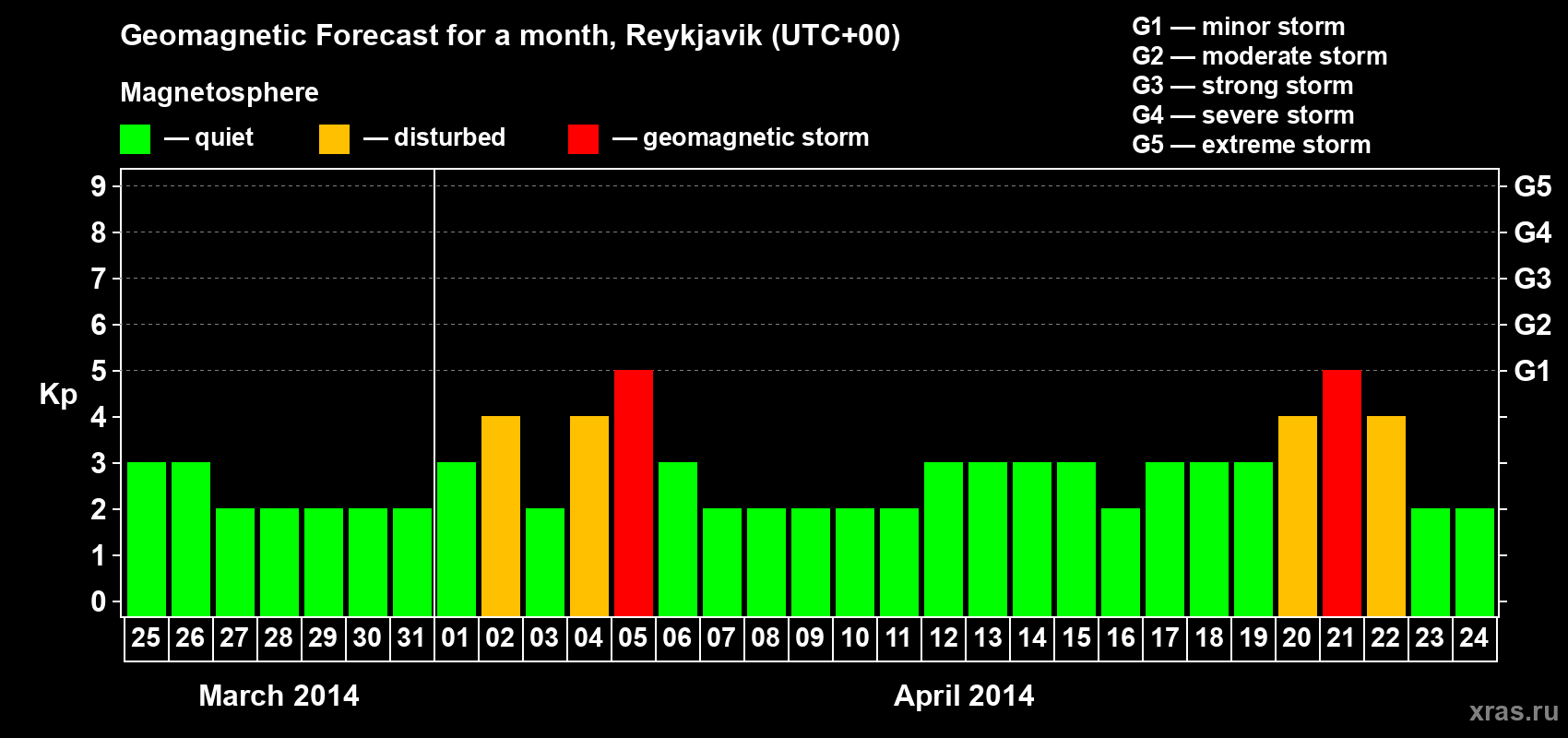Click the '— disturbed' legend label
The image size is (1568, 738).
pos(434,138)
